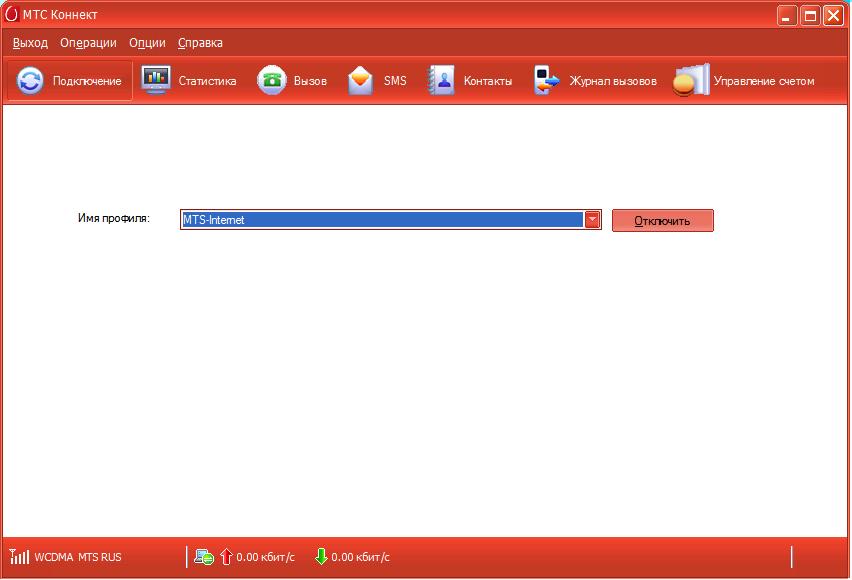Close the МТС Коннект window

tap(834, 15)
